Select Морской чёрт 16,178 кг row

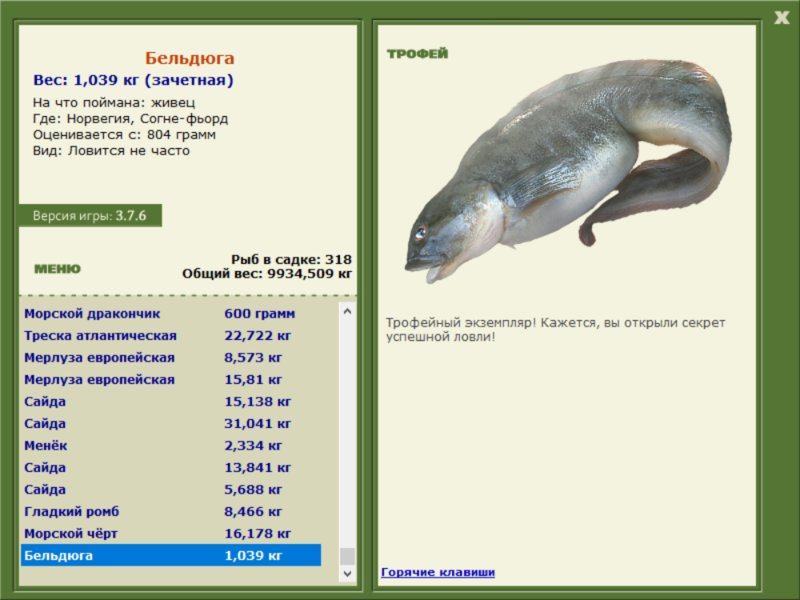(x=171, y=533)
